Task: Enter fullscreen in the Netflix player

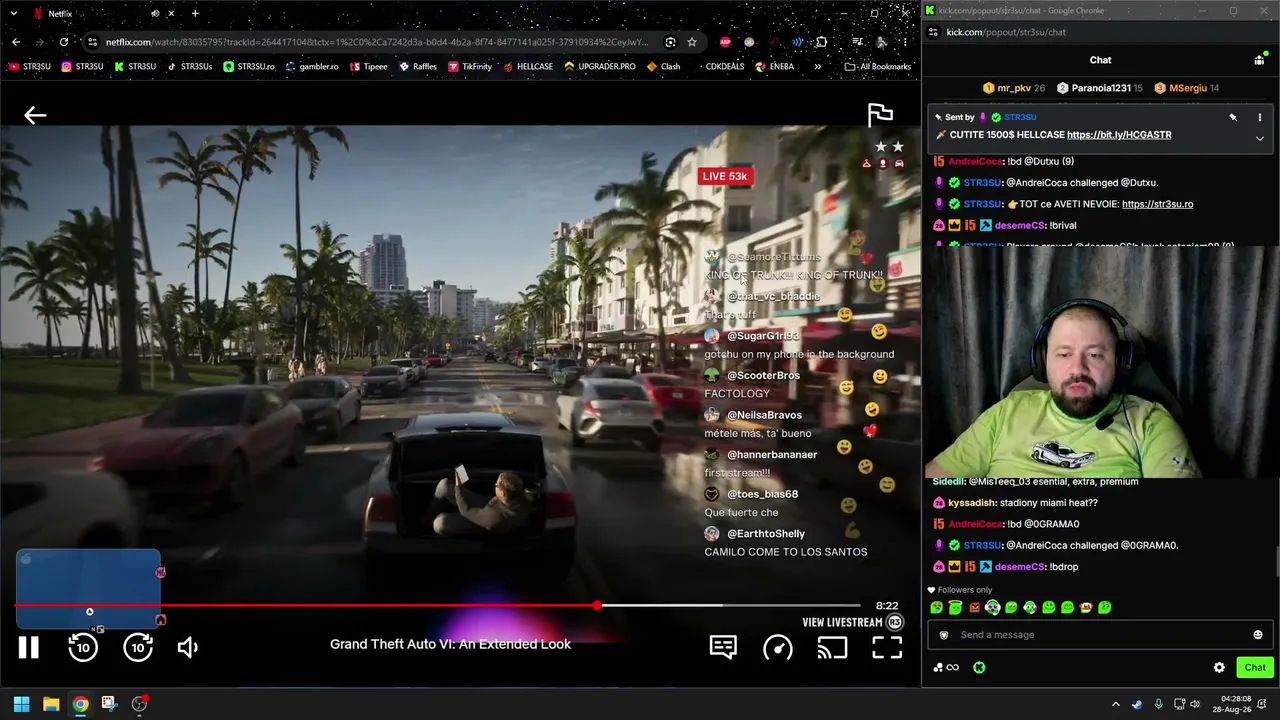Action: coord(887,648)
